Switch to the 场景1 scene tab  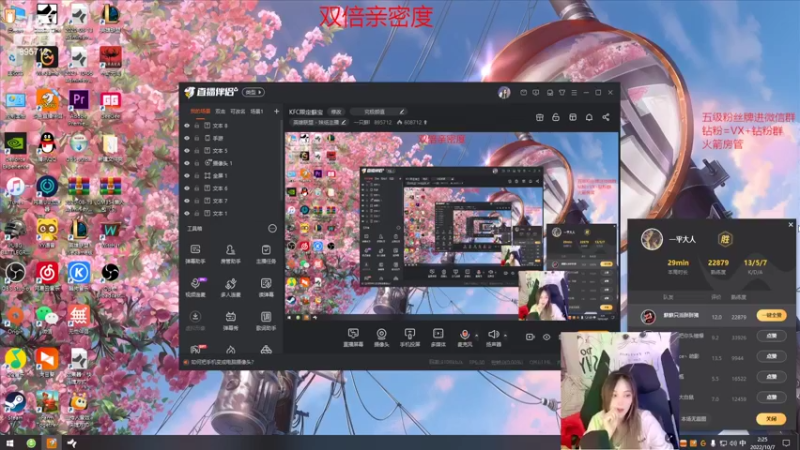(257, 111)
